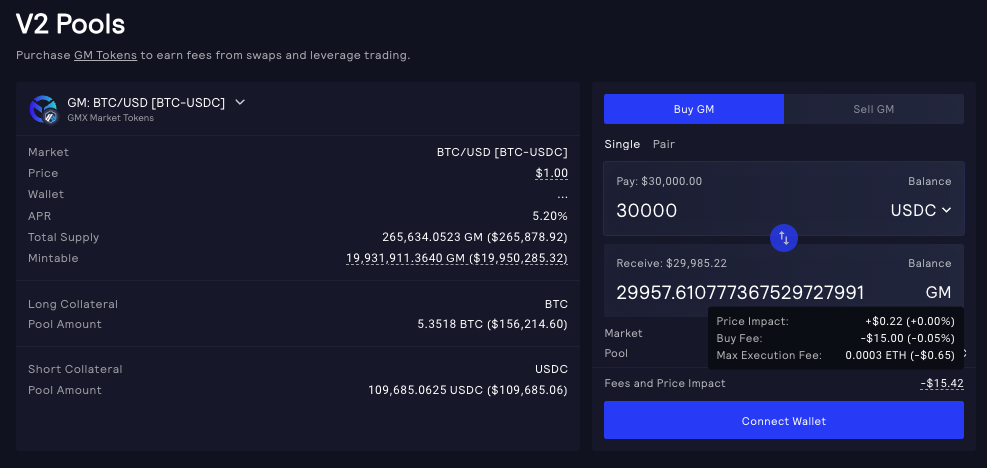Click the Fees and Price Impact label
The height and width of the screenshot is (468, 987).
(665, 383)
